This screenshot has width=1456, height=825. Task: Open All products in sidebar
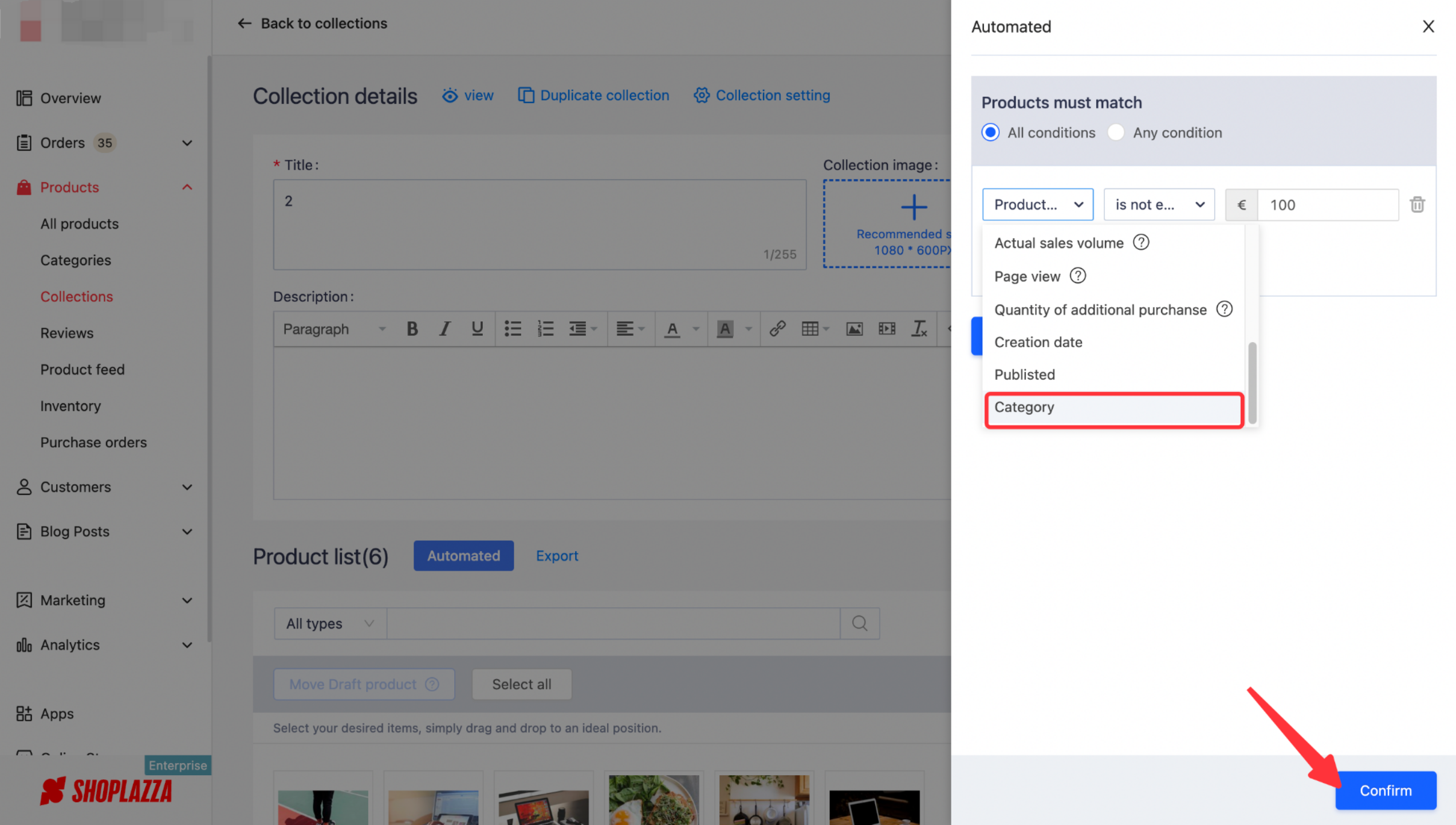tap(80, 224)
